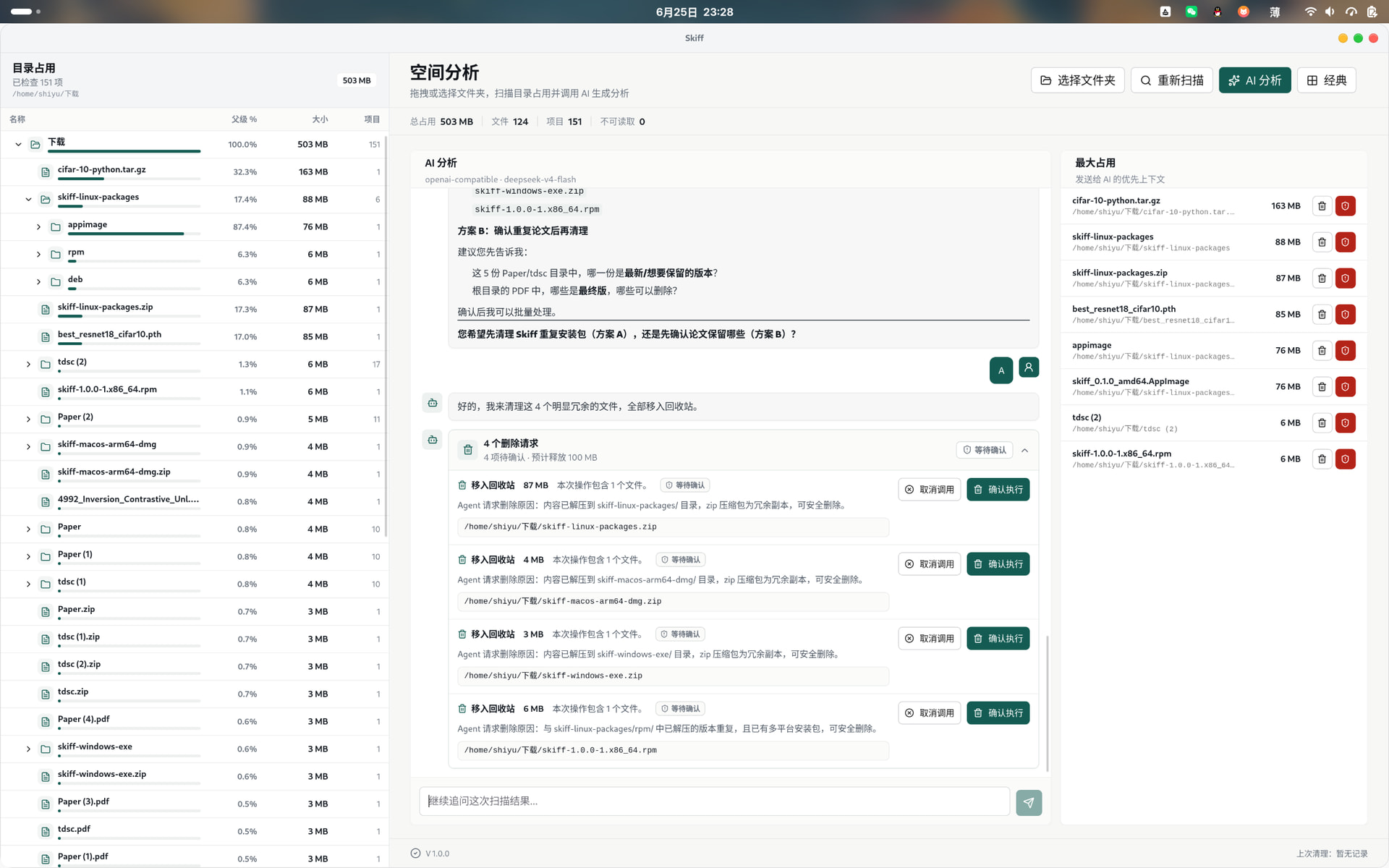Click red shield button for skiff_0.1.0_amd64.AppImage
The image size is (1389, 868).
point(1345,387)
